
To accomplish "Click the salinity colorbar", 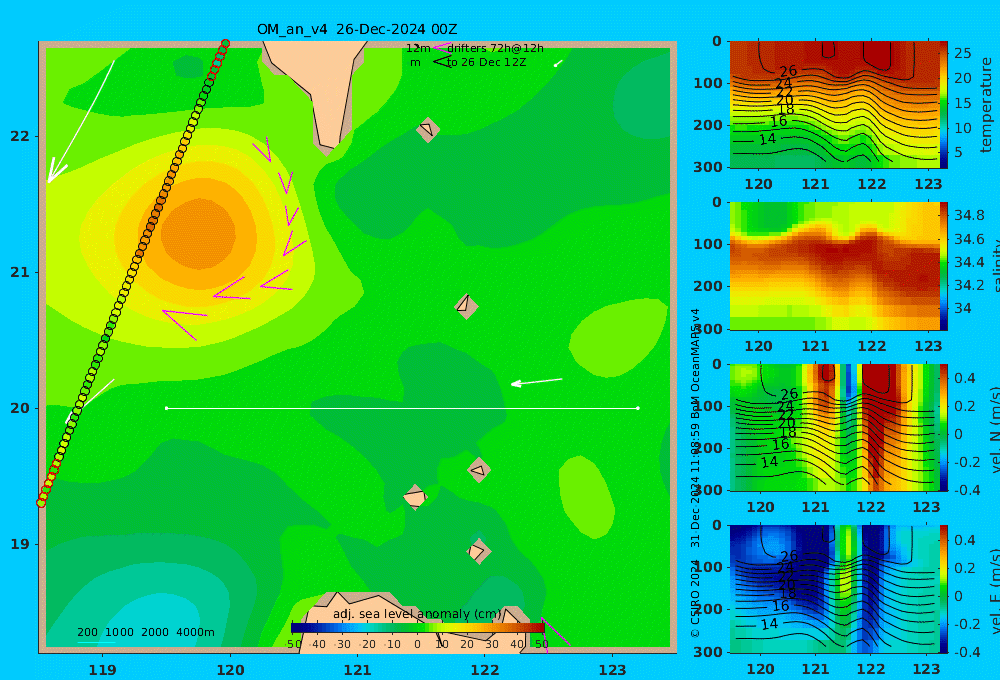I will [944, 266].
